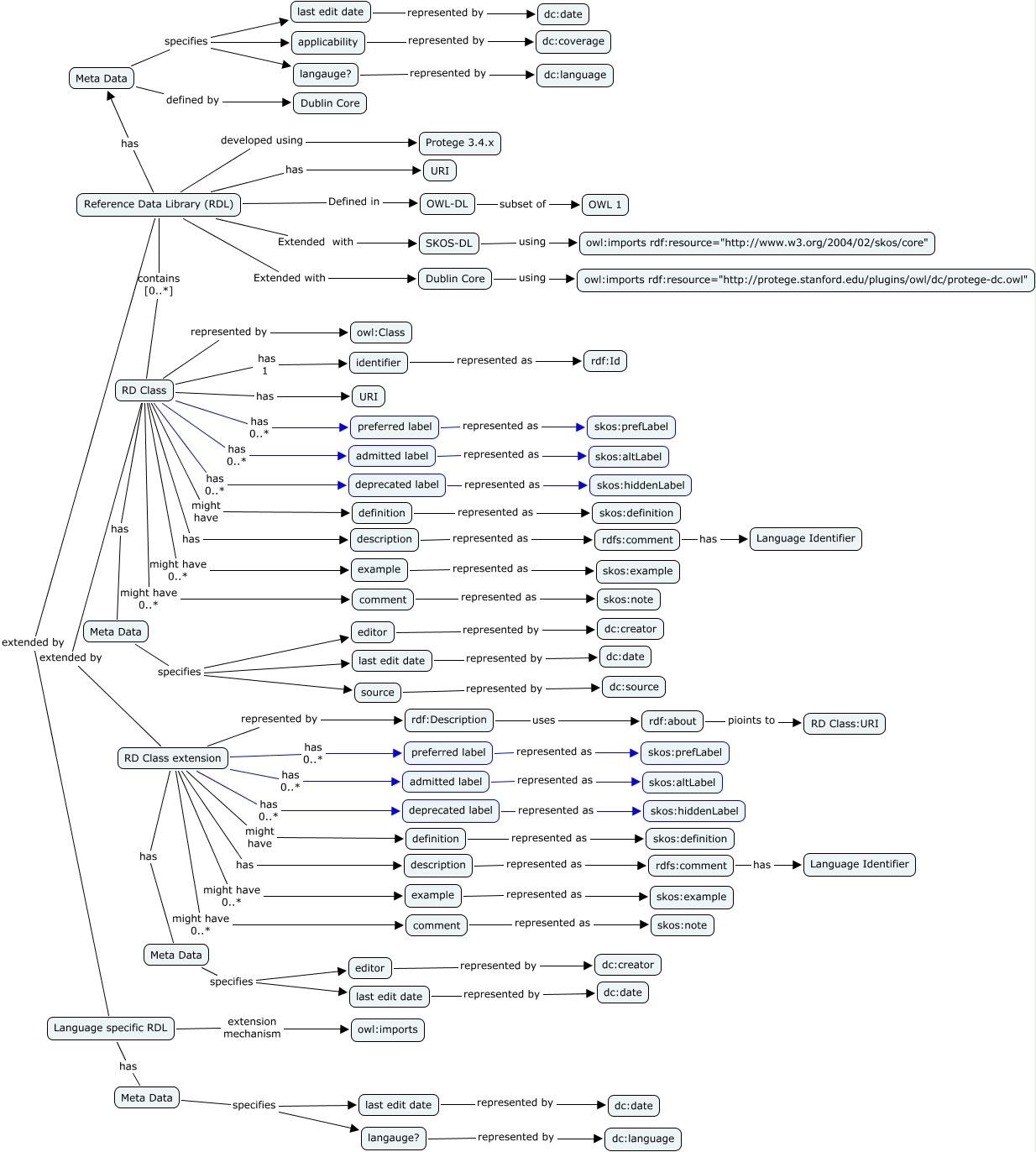Select the Language specific RDL node

pyautogui.click(x=111, y=1029)
